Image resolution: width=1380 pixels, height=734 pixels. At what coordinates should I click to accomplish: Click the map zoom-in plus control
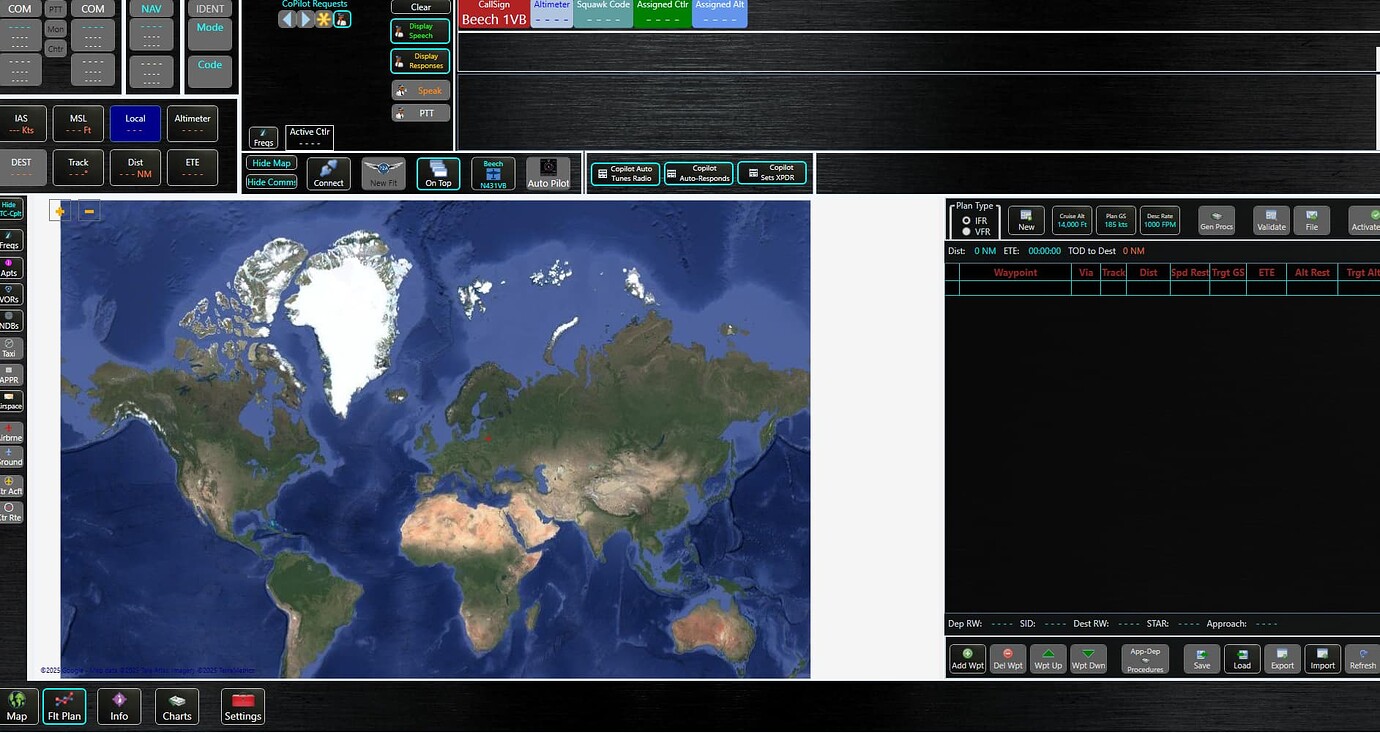point(58,211)
